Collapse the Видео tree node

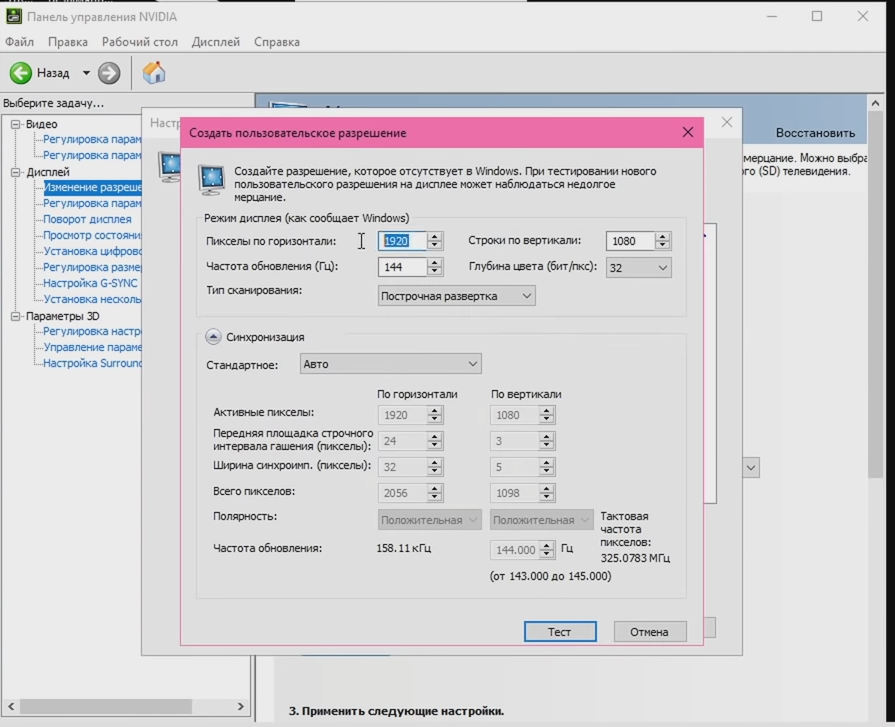pos(16,124)
